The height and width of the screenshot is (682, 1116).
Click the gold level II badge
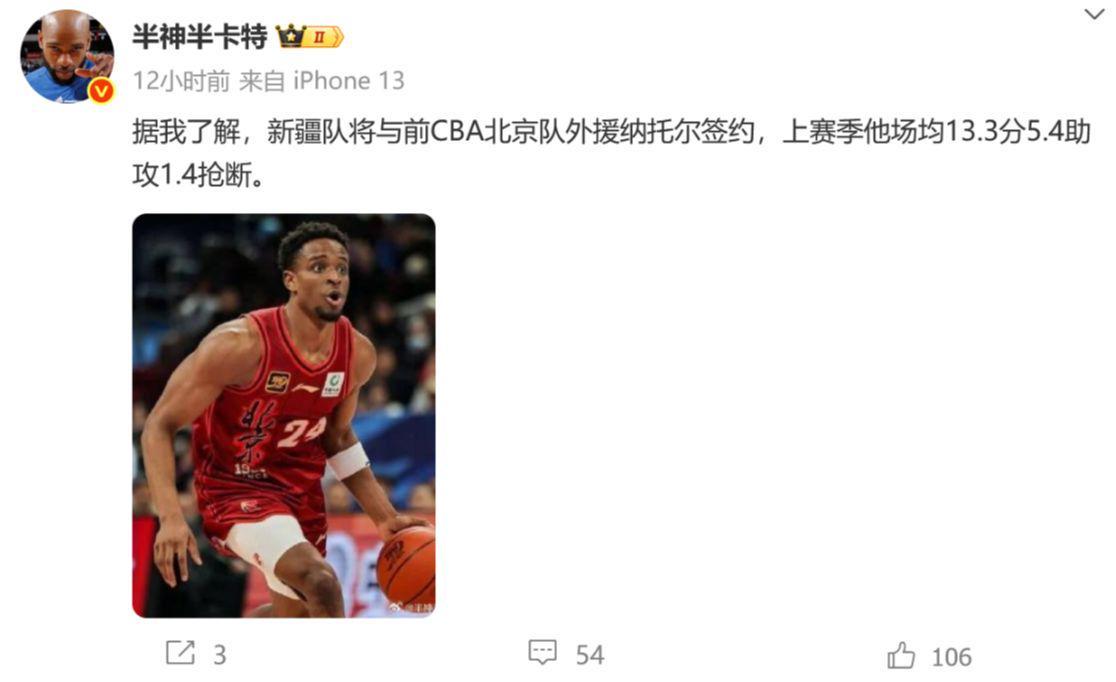[x=325, y=37]
